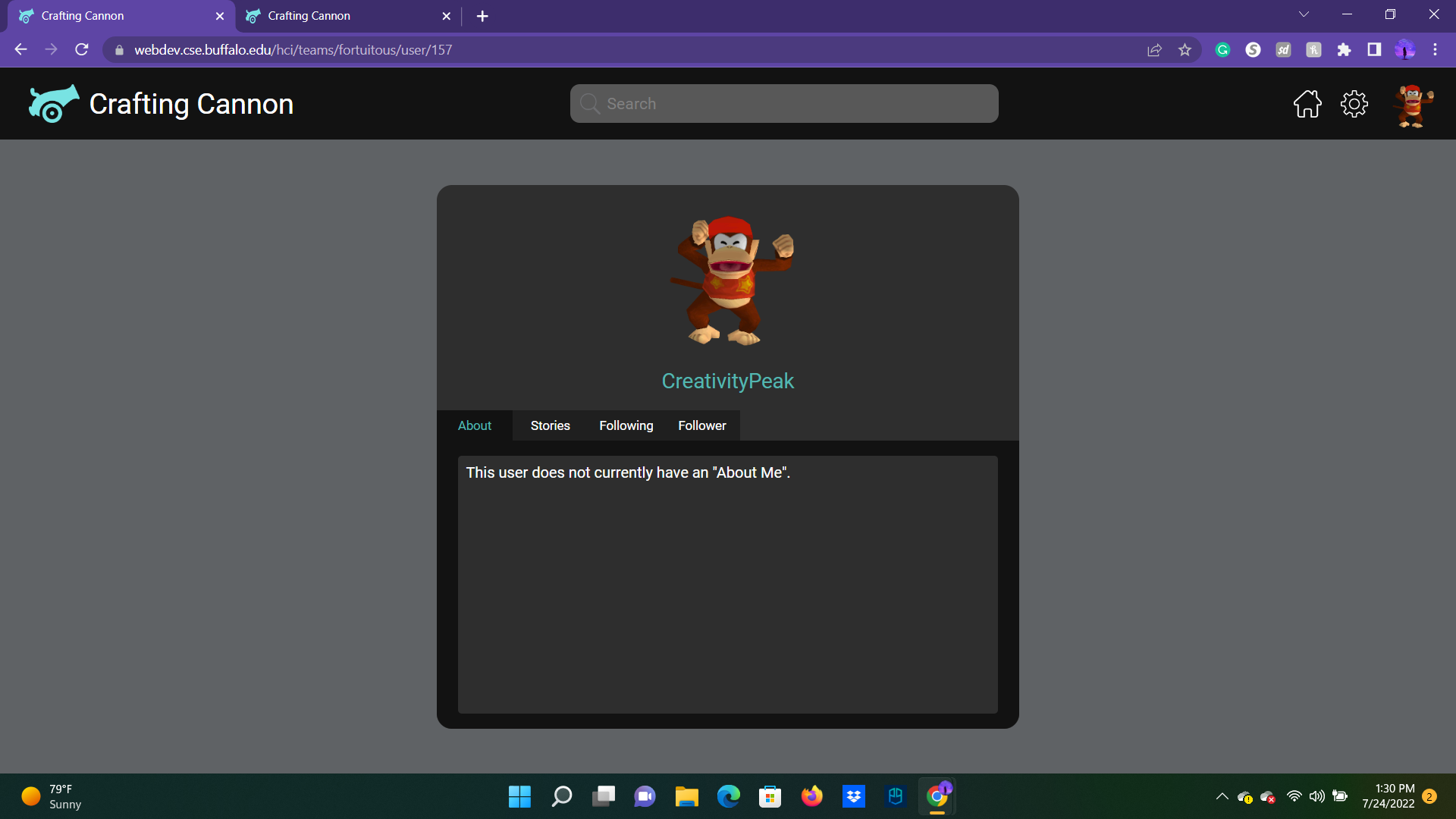The width and height of the screenshot is (1456, 819).
Task: Select the About tab
Action: pyautogui.click(x=475, y=425)
